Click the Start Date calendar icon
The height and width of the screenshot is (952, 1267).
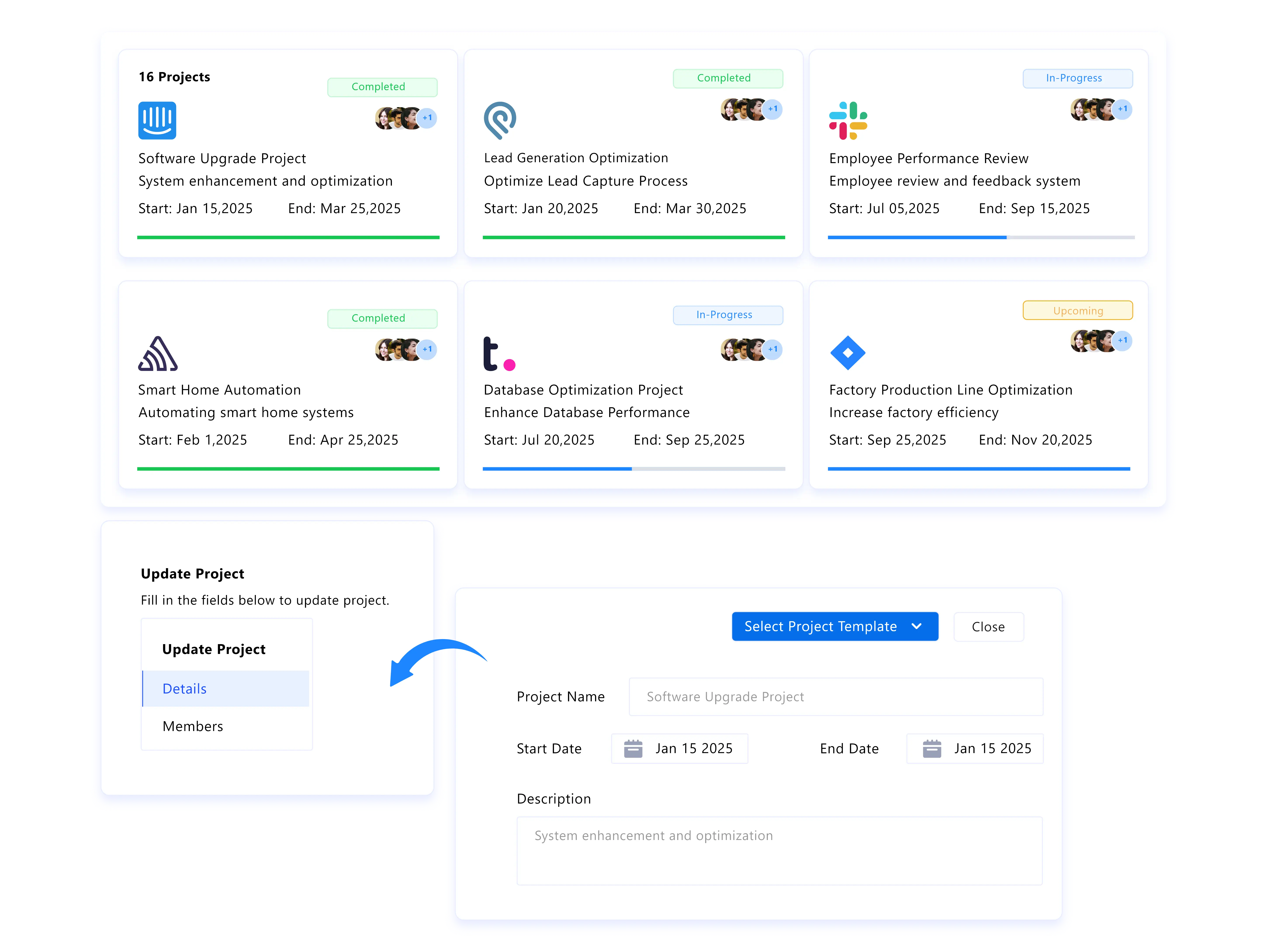(x=632, y=748)
